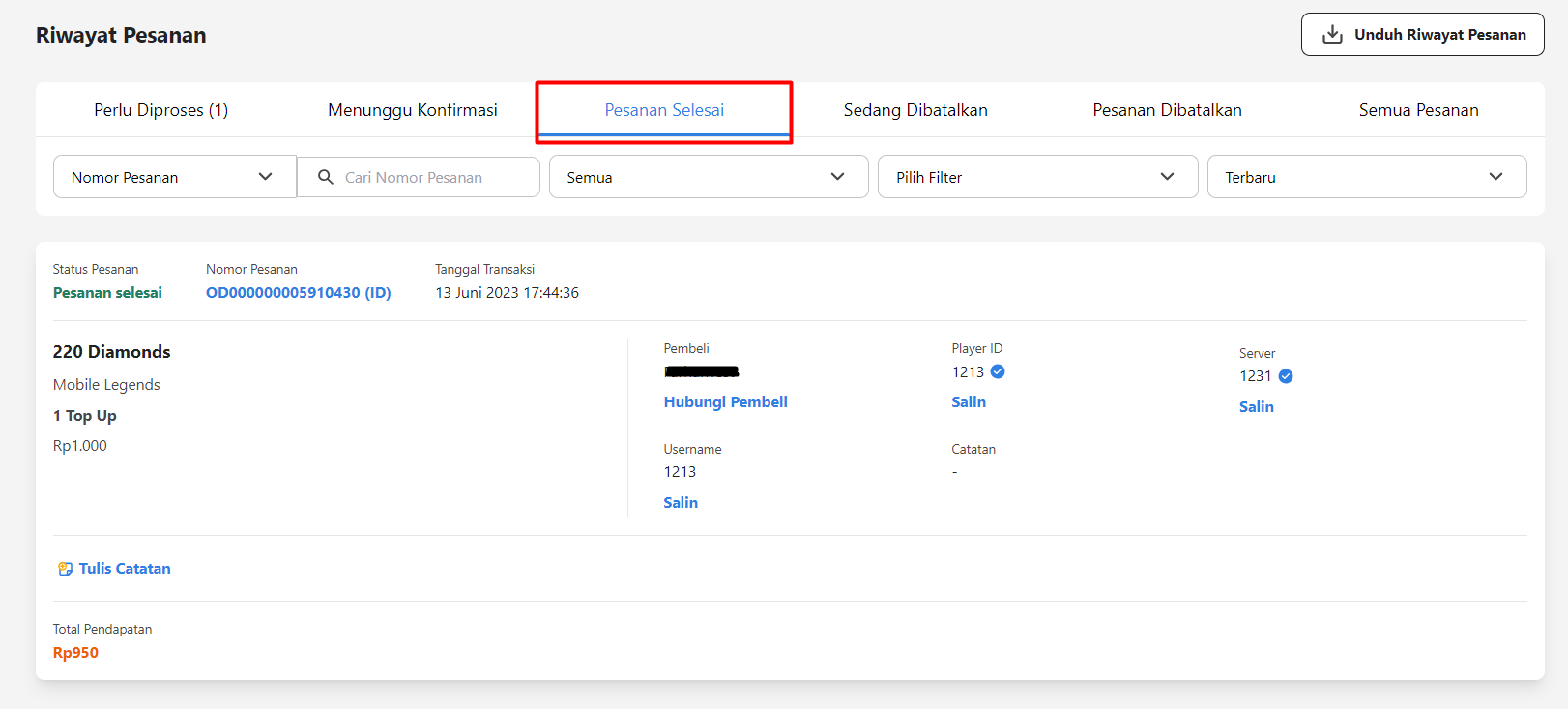Click the magnifier search icon
The width and height of the screenshot is (1568, 709).
(x=326, y=177)
